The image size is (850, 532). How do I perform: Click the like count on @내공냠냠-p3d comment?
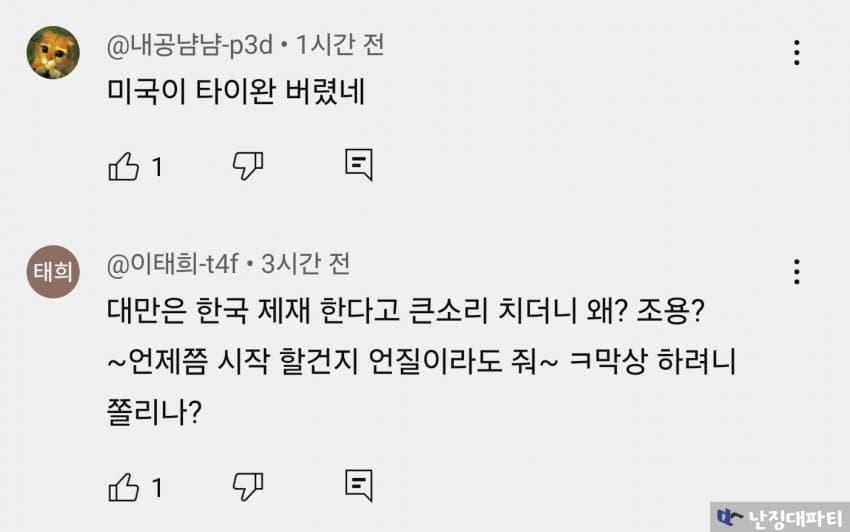pyautogui.click(x=157, y=167)
